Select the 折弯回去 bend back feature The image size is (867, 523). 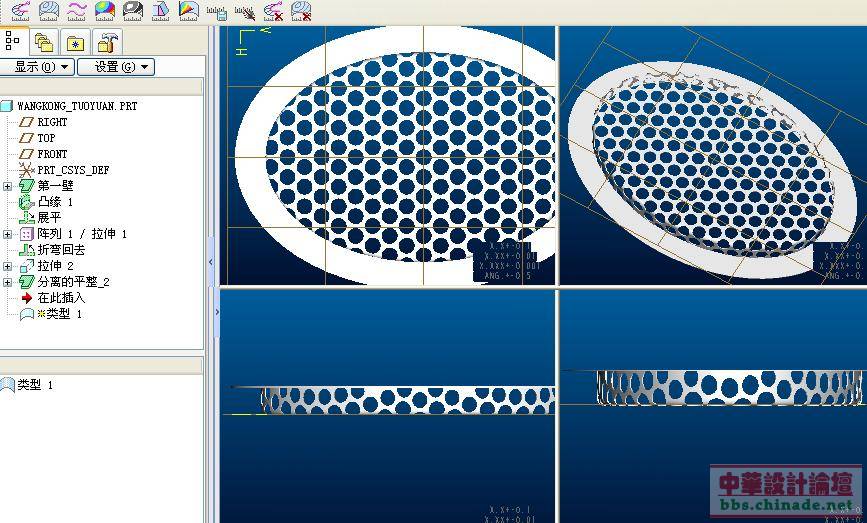tap(61, 250)
